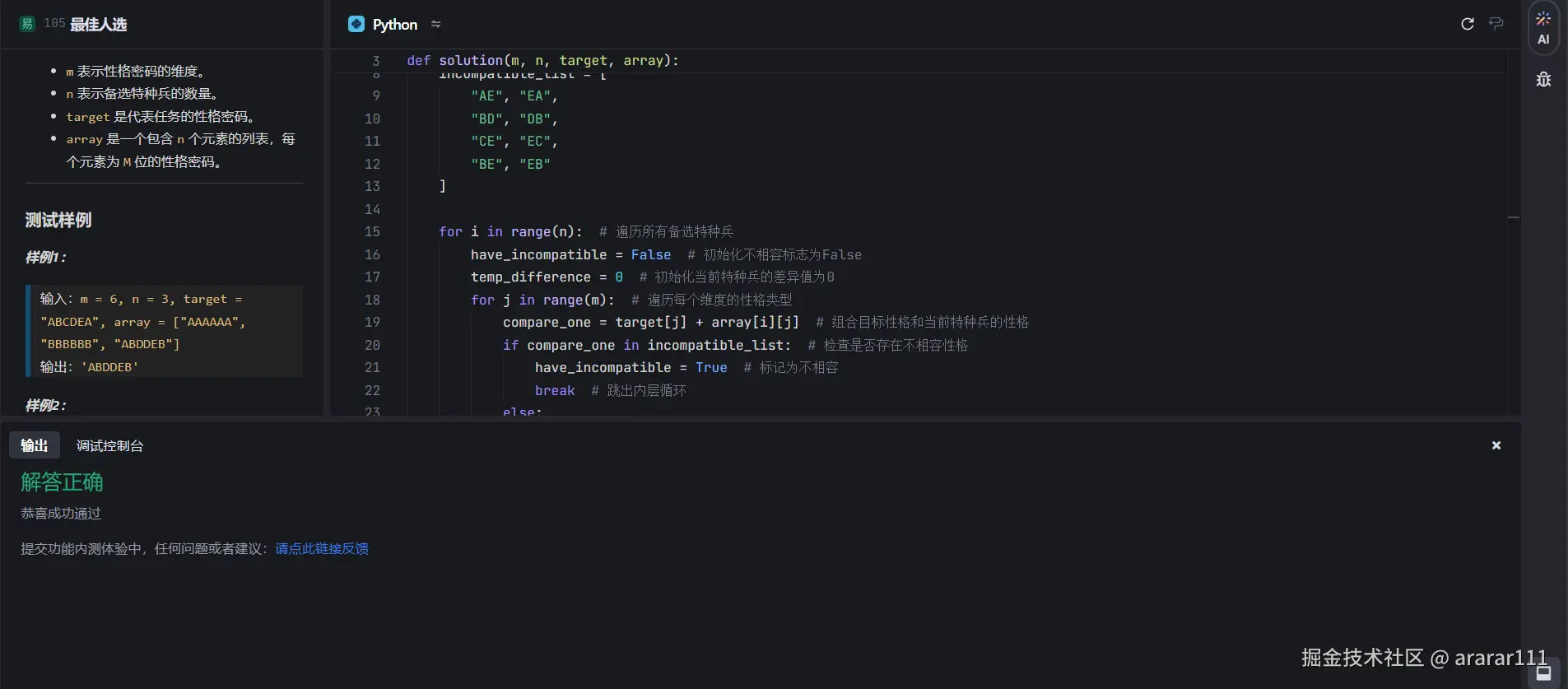This screenshot has width=1568, height=689.
Task: Open the language switch arrows next to Python
Action: pos(436,25)
